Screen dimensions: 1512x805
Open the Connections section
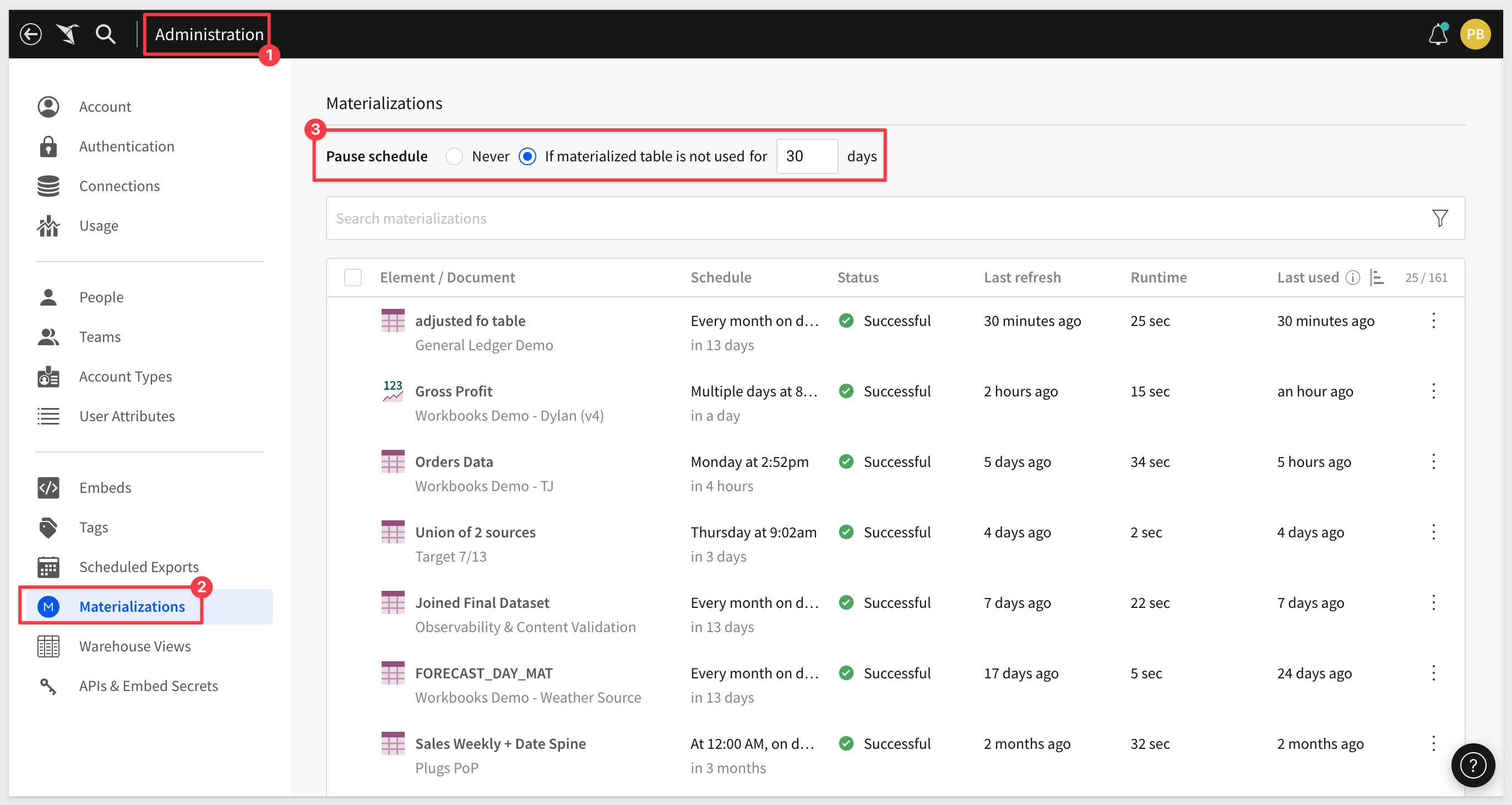click(119, 186)
